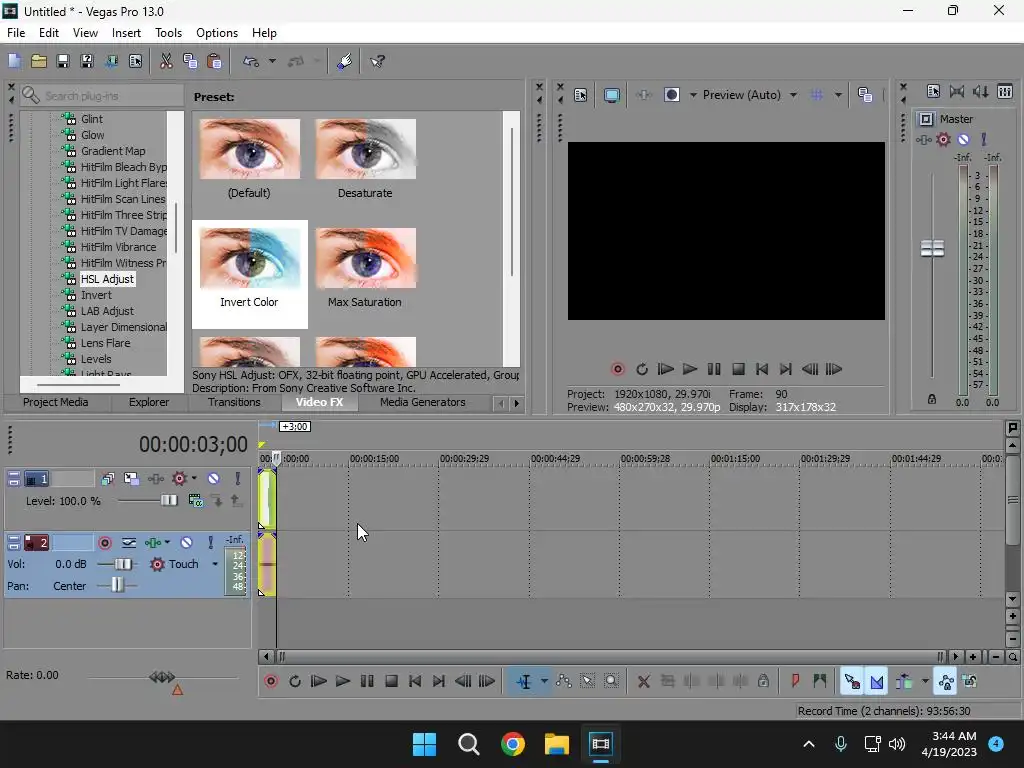1024x768 pixels.
Task: Select the Gradient Map plug-in
Action: click(113, 151)
